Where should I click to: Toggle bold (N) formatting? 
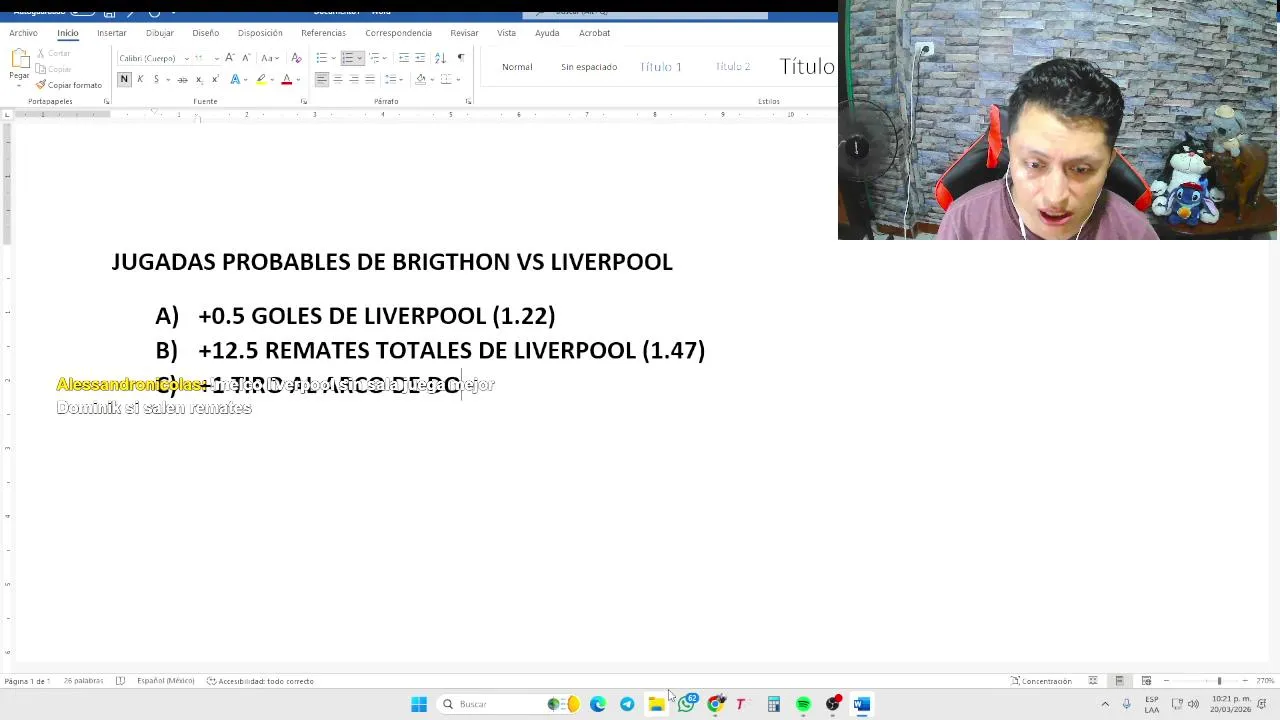[x=124, y=79]
